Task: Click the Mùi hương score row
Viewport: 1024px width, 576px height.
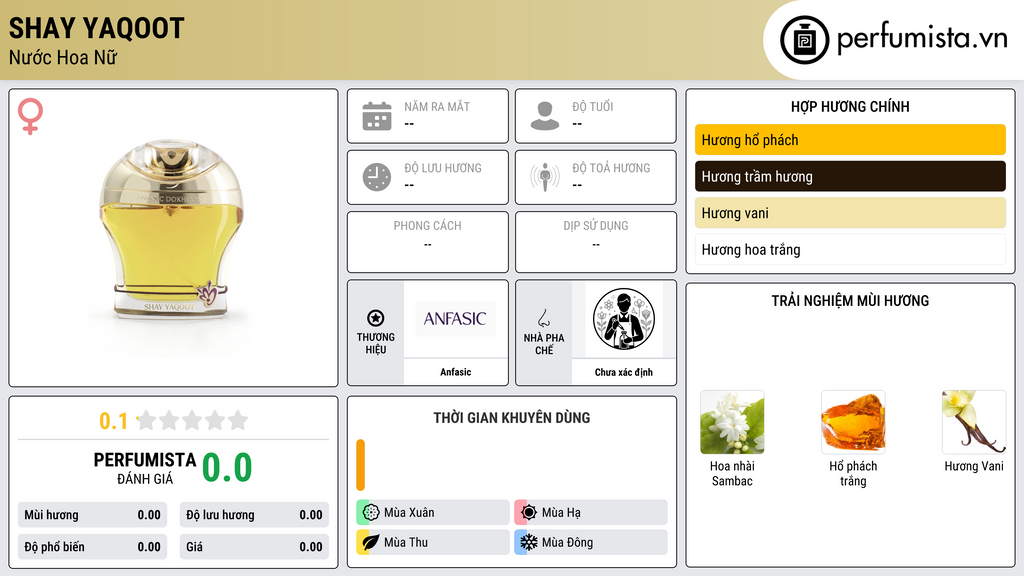Action: pos(92,515)
